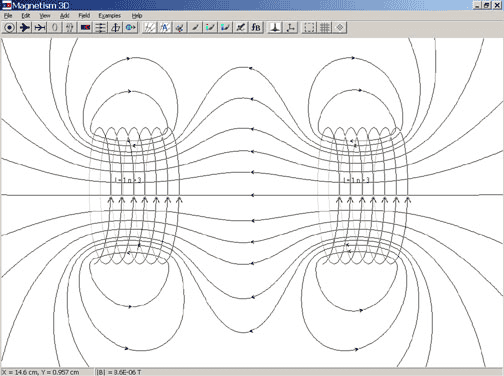The height and width of the screenshot is (376, 504).
Task: Click the solenoid coil toolbar icon
Action: pos(70,28)
